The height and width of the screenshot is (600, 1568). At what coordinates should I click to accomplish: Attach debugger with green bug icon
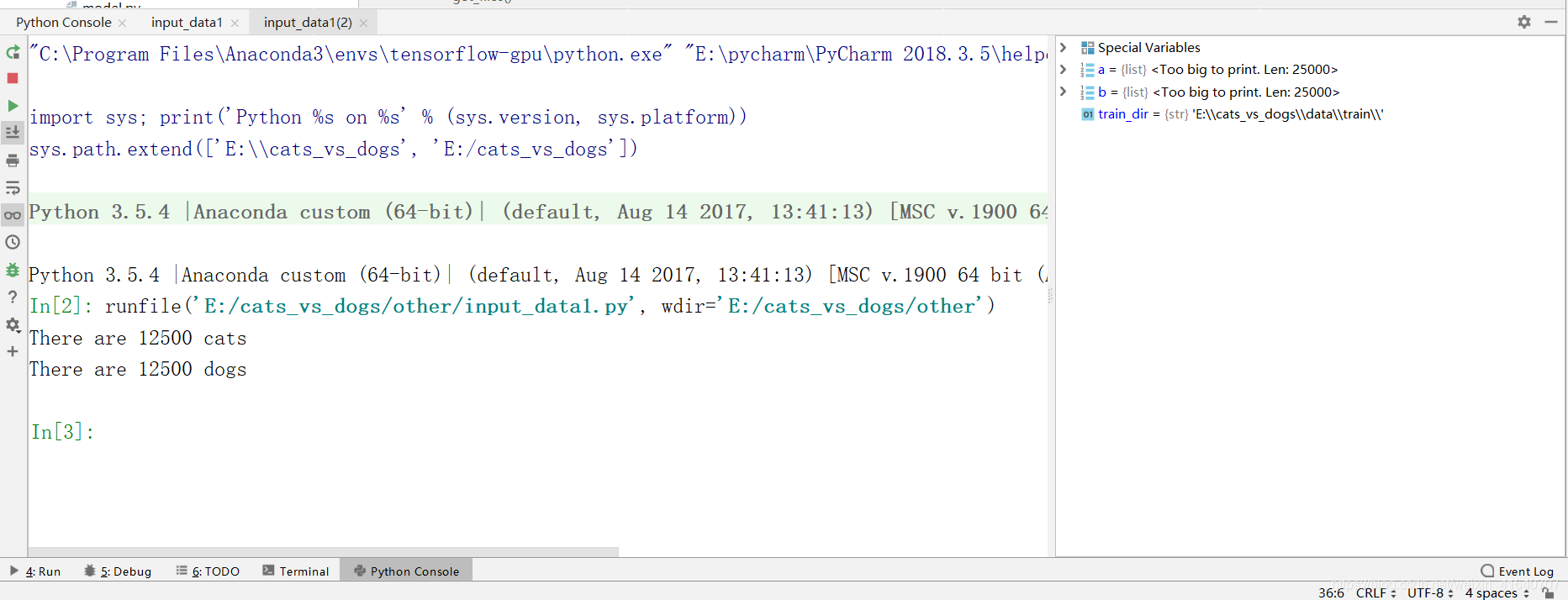(13, 270)
